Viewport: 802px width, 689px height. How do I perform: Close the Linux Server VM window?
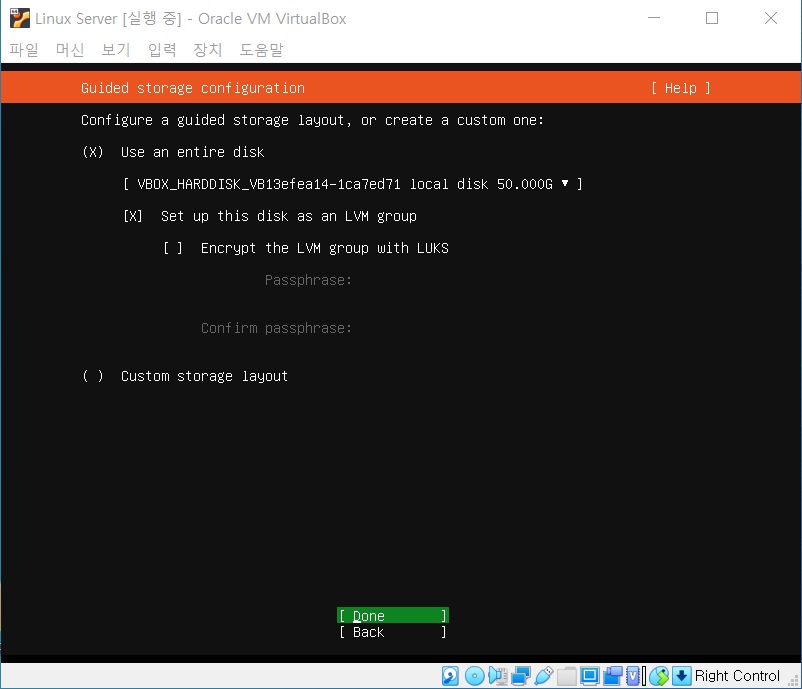point(771,18)
